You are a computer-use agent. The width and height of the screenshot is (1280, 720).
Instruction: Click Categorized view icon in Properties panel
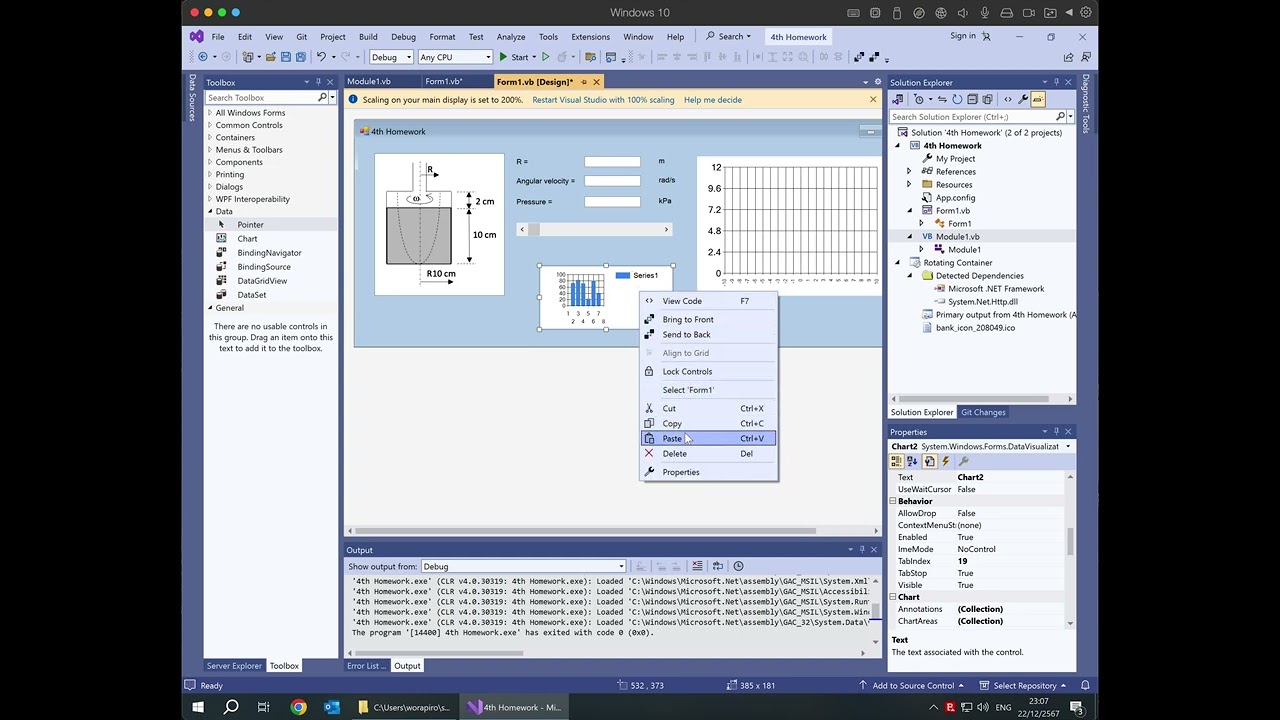pos(897,461)
